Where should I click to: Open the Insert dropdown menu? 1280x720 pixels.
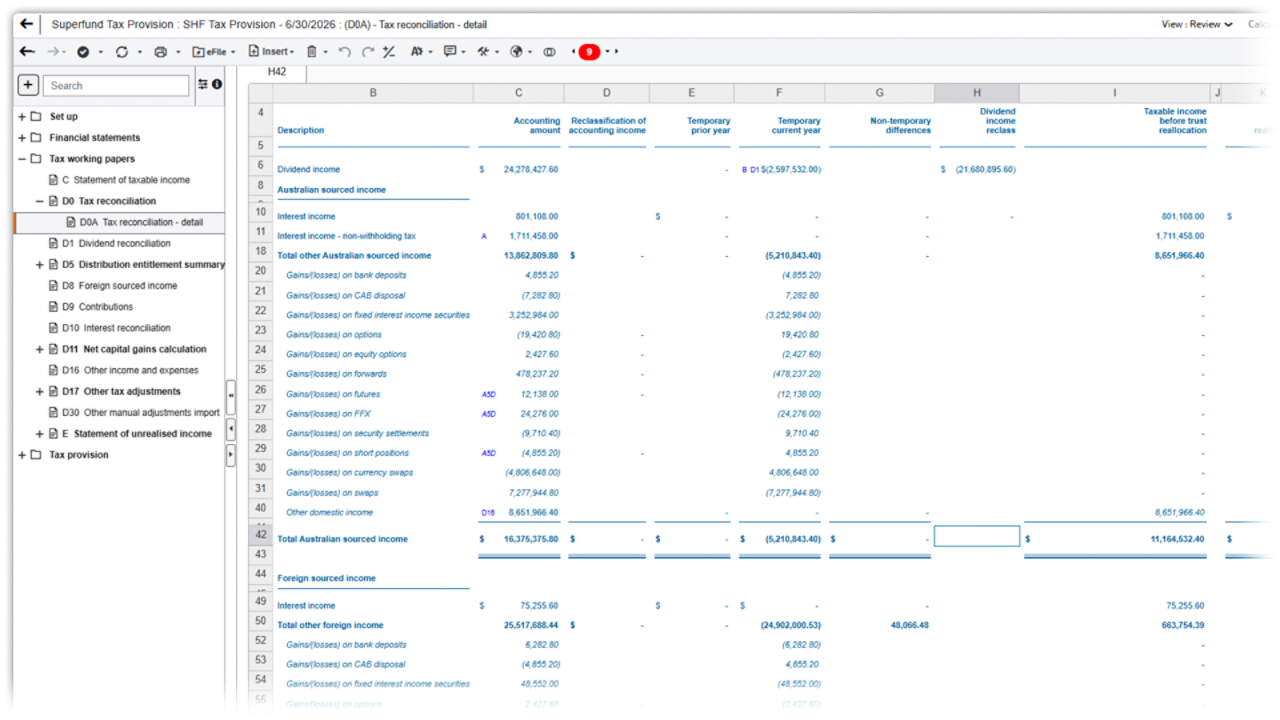(271, 52)
